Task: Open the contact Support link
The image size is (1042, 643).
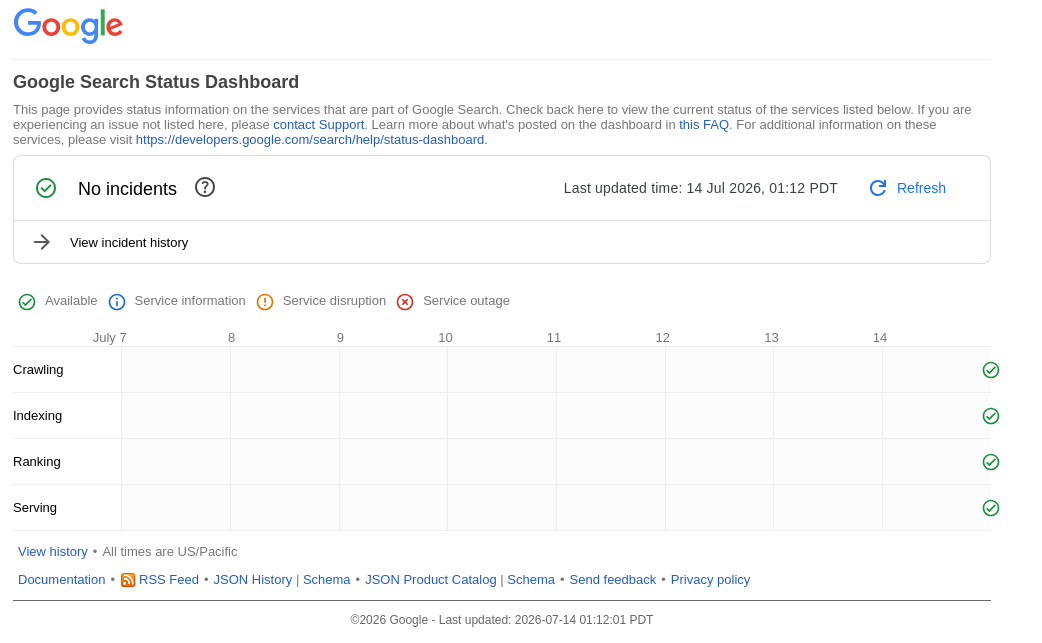Action: pyautogui.click(x=318, y=125)
